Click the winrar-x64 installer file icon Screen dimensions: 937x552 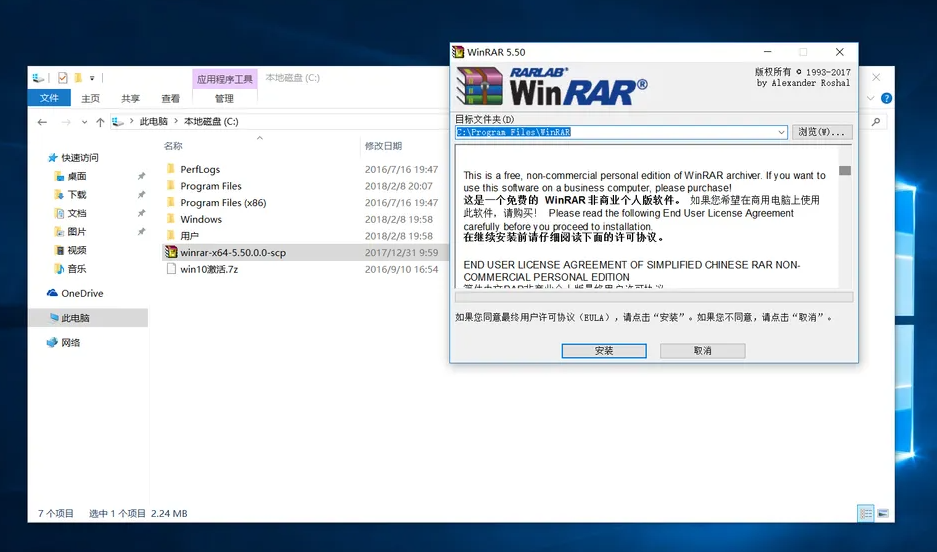(x=171, y=252)
